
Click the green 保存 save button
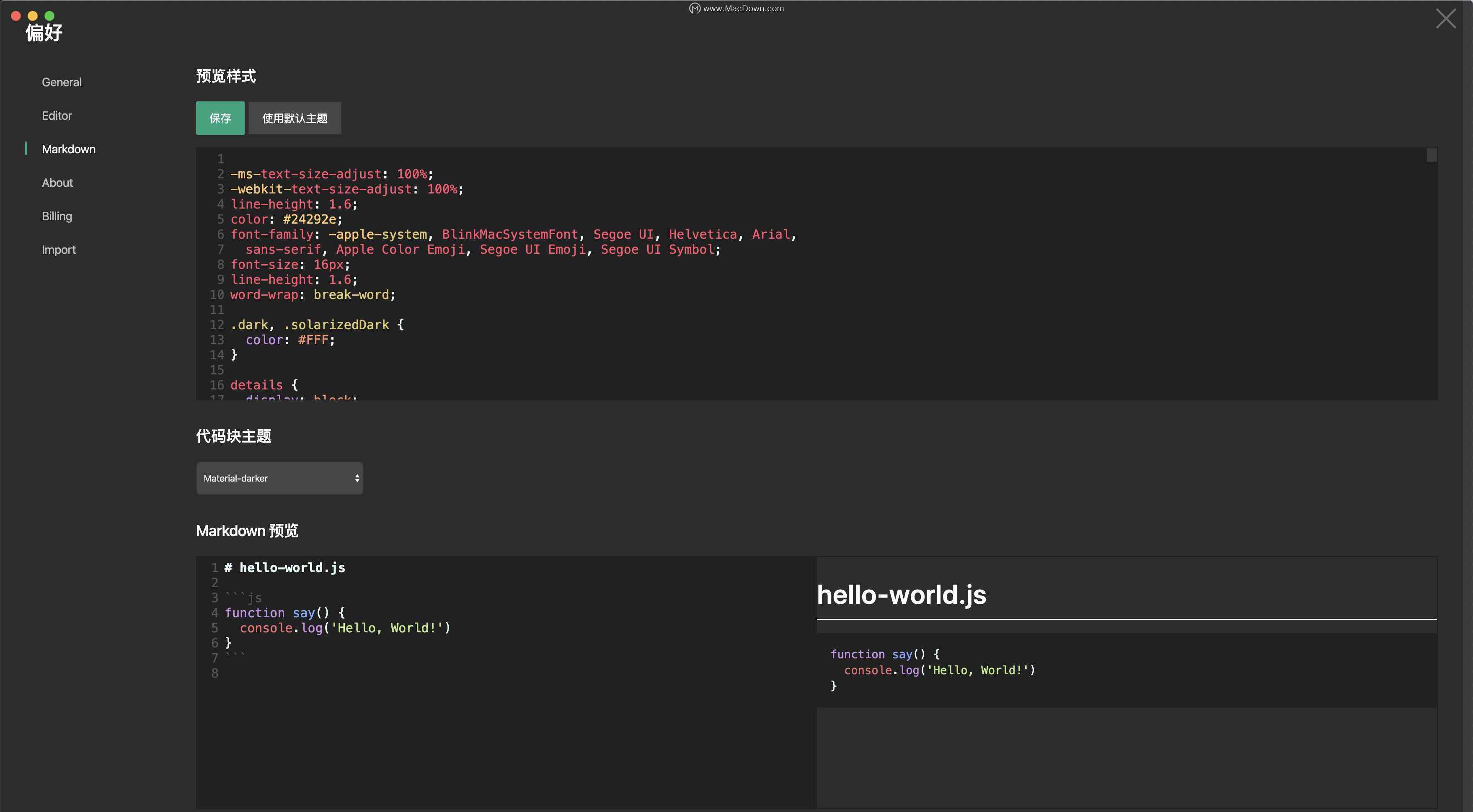220,118
